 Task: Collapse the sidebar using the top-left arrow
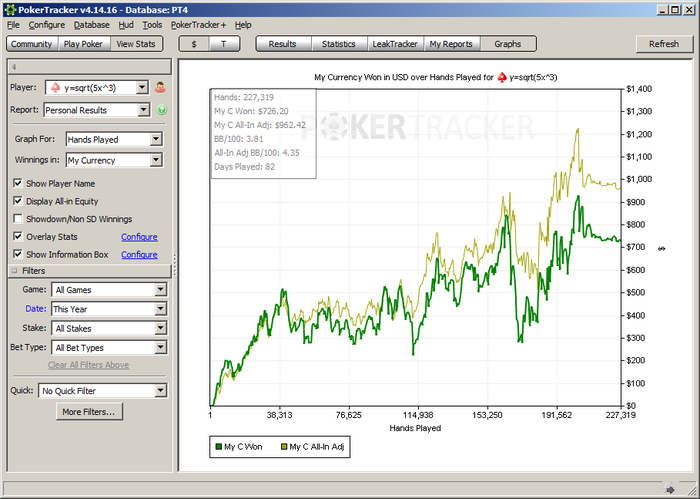tap(14, 67)
